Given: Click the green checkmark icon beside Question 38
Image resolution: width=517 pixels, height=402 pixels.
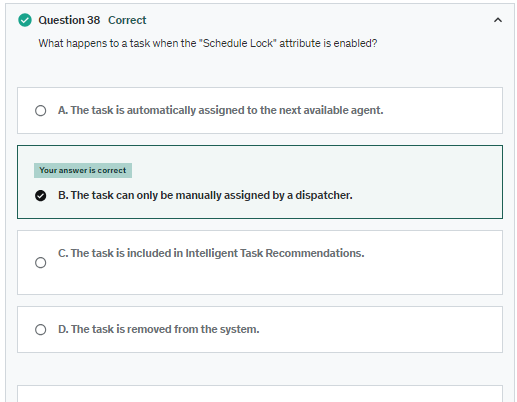Looking at the screenshot, I should point(25,20).
